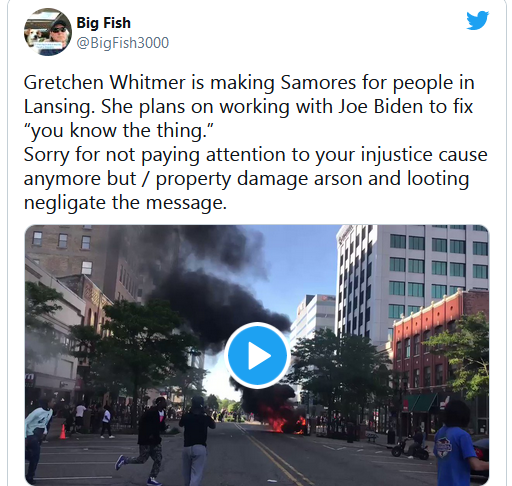Viewport: 512px width, 486px height.
Task: Open Big Fish's profile picture
Action: [x=48, y=32]
